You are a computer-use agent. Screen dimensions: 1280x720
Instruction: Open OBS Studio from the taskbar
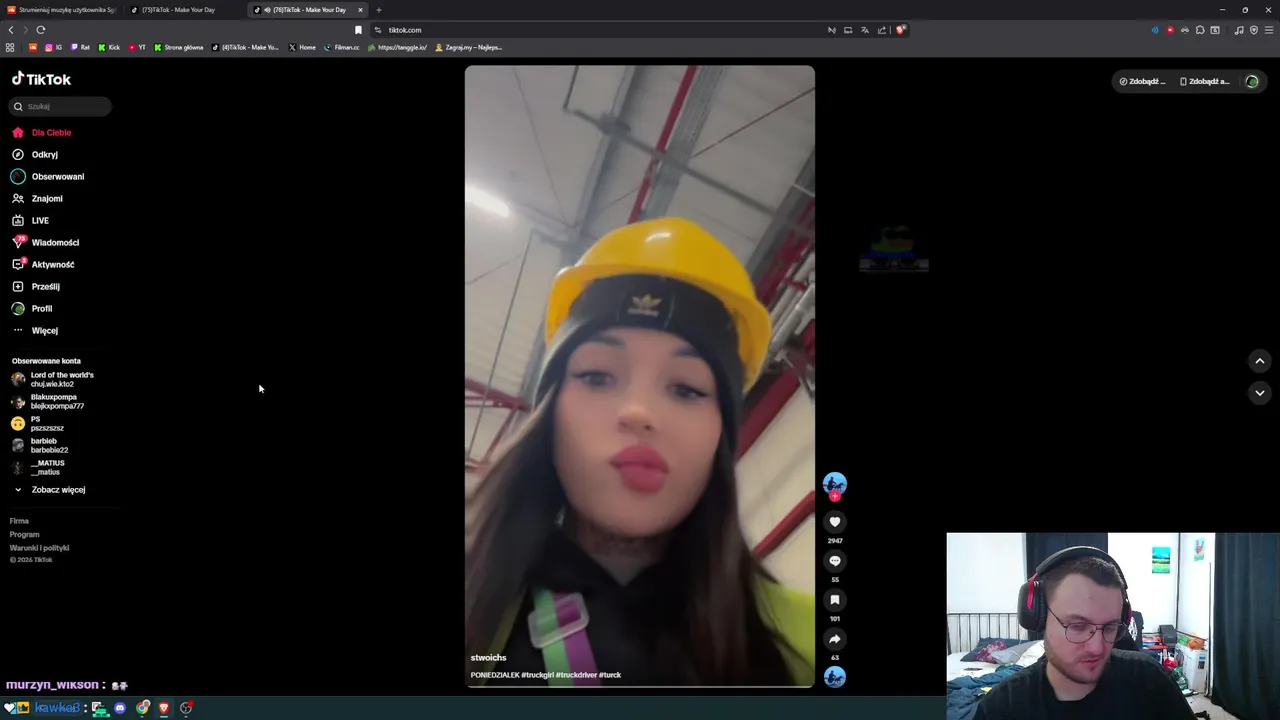(x=186, y=708)
